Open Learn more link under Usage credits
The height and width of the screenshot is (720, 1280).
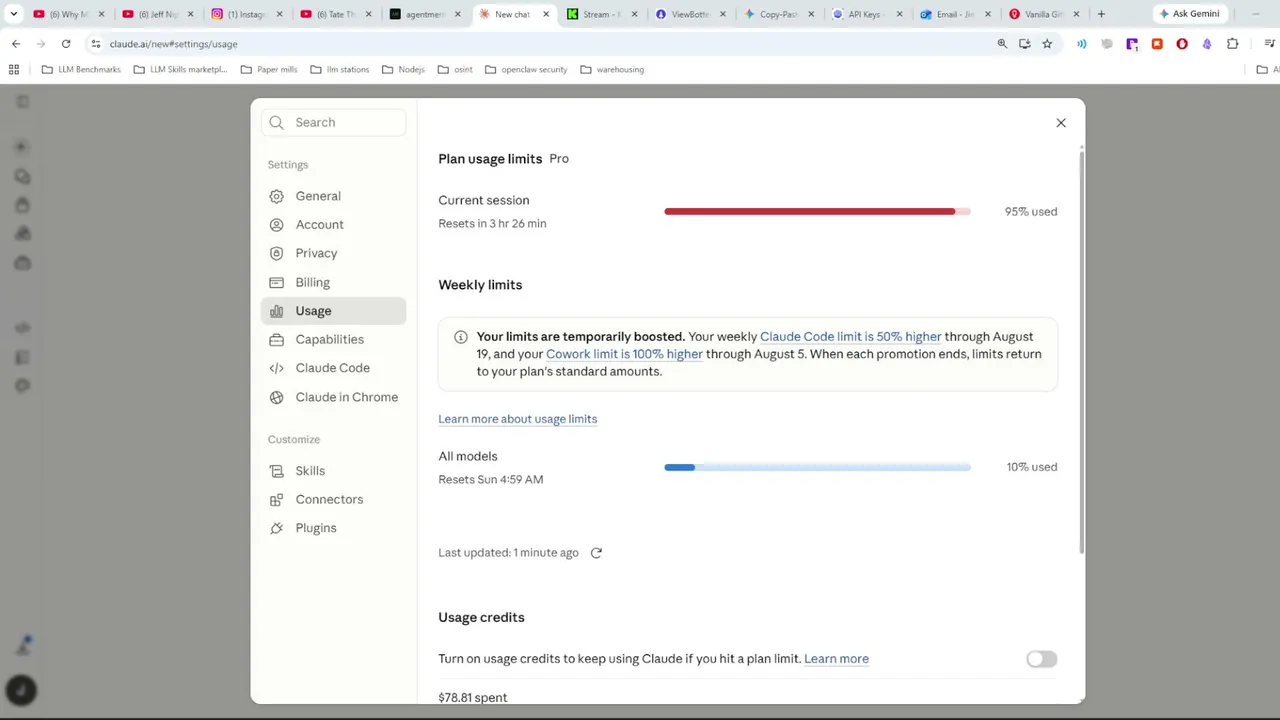pyautogui.click(x=836, y=659)
